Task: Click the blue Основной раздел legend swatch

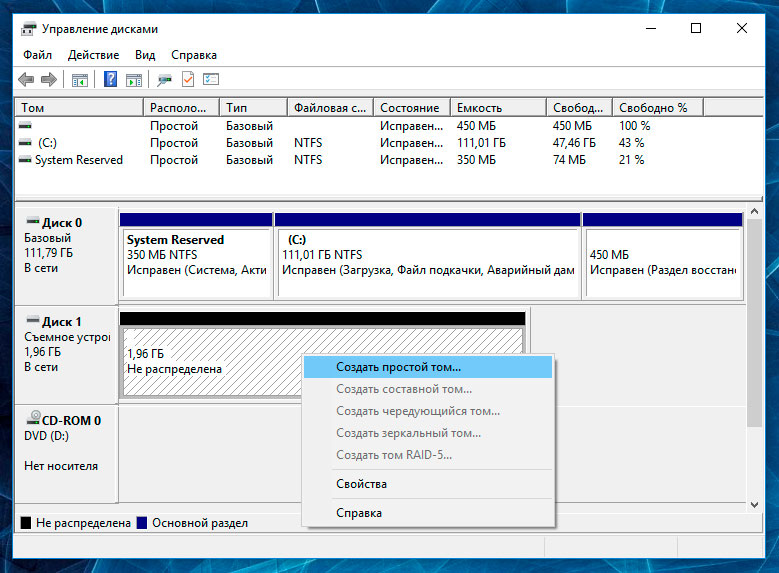Action: pyautogui.click(x=142, y=523)
